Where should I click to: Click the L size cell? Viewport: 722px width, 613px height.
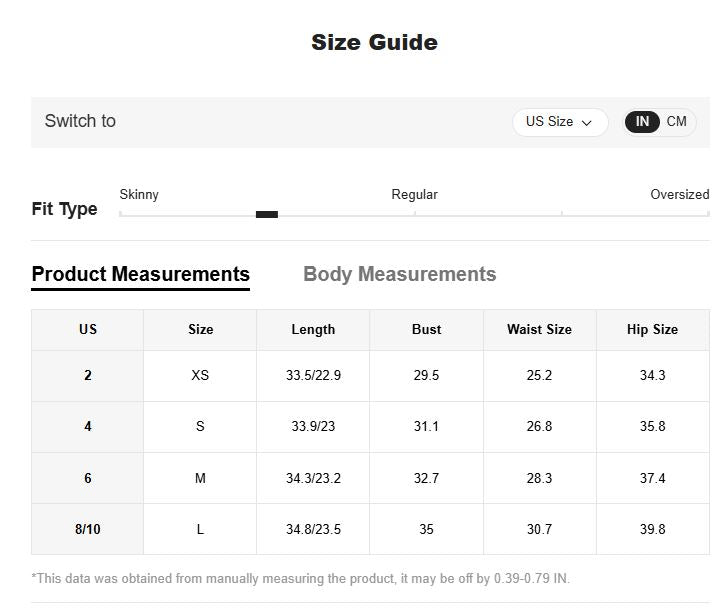(x=200, y=530)
